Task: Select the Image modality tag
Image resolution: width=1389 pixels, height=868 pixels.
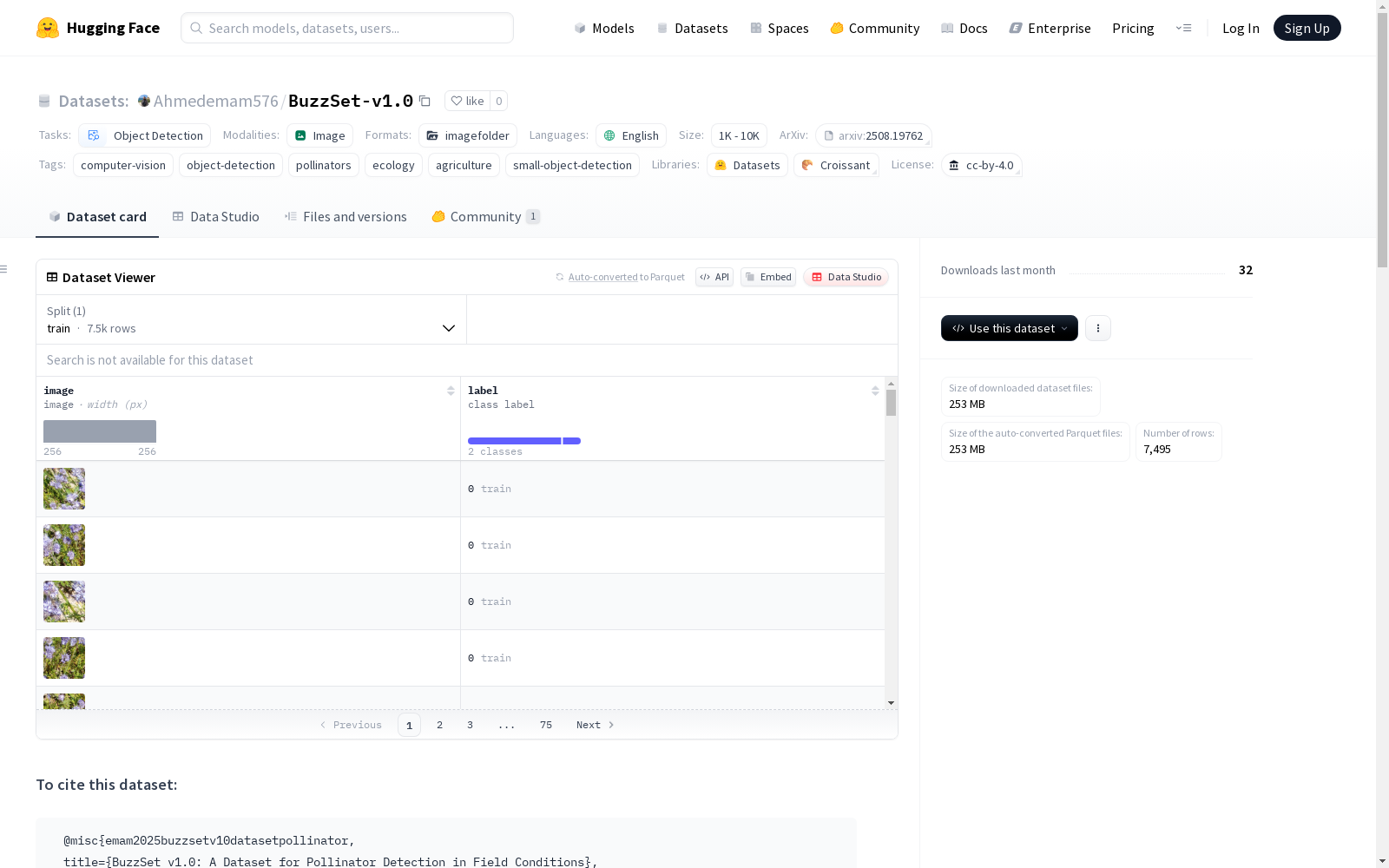Action: point(319,135)
